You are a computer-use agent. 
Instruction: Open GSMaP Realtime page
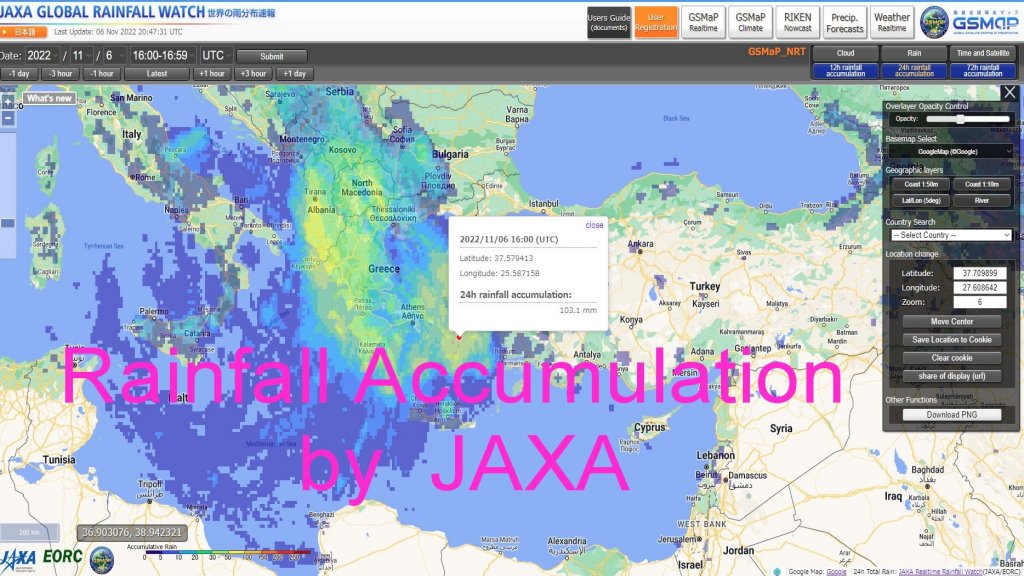click(x=703, y=22)
